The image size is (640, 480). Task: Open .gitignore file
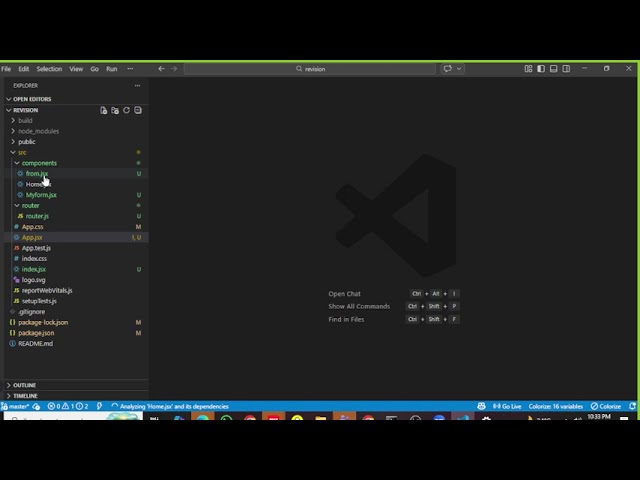[x=76, y=311]
